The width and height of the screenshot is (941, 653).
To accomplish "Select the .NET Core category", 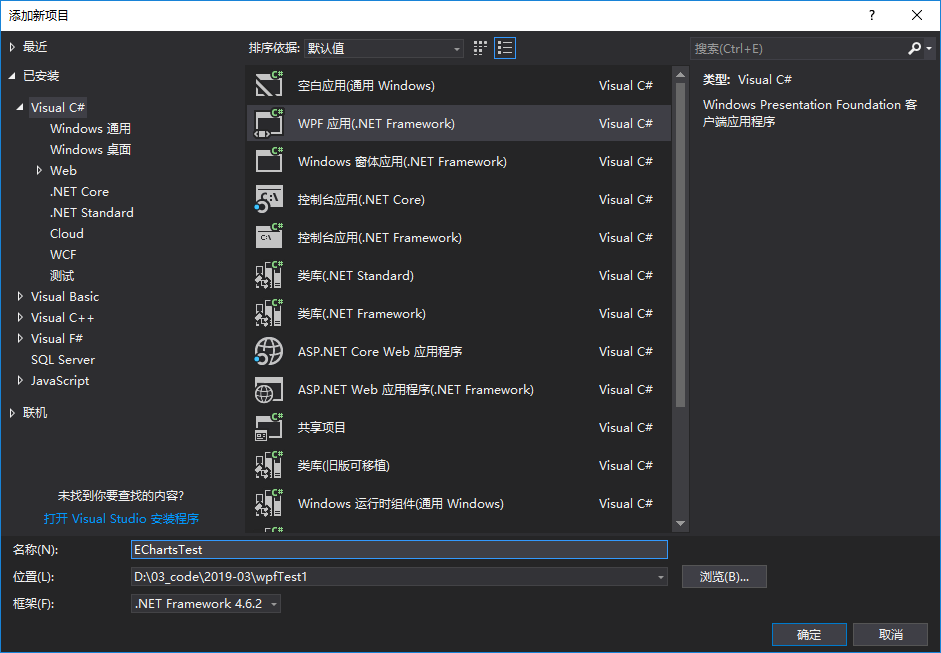I will coord(79,191).
